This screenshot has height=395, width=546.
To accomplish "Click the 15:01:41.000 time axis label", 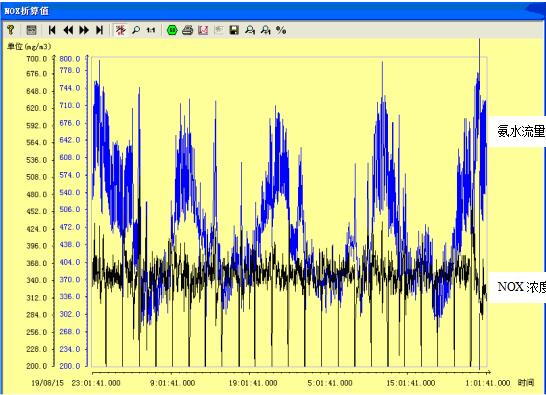I will click(411, 383).
